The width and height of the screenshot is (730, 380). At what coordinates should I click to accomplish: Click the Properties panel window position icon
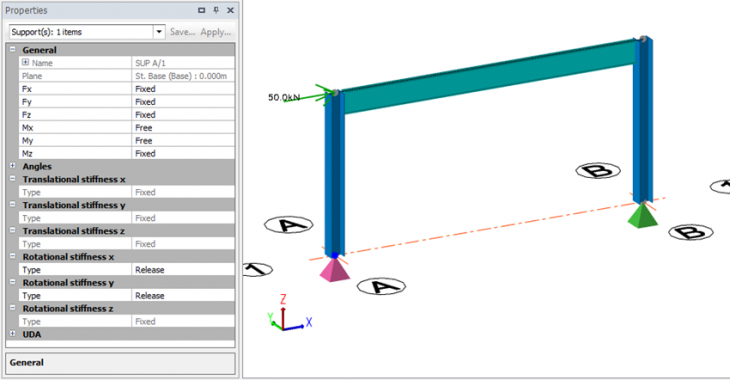point(202,10)
